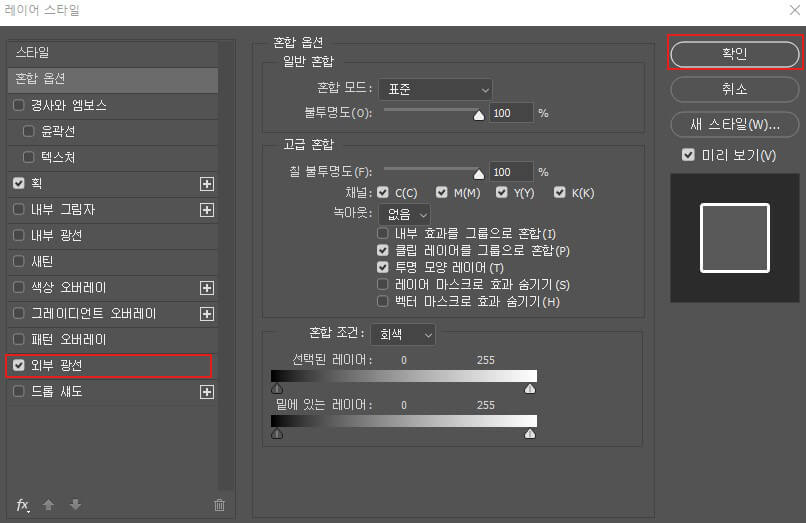The image size is (806, 523).
Task: Enable the 색상 오버레이 checkbox
Action: click(19, 287)
